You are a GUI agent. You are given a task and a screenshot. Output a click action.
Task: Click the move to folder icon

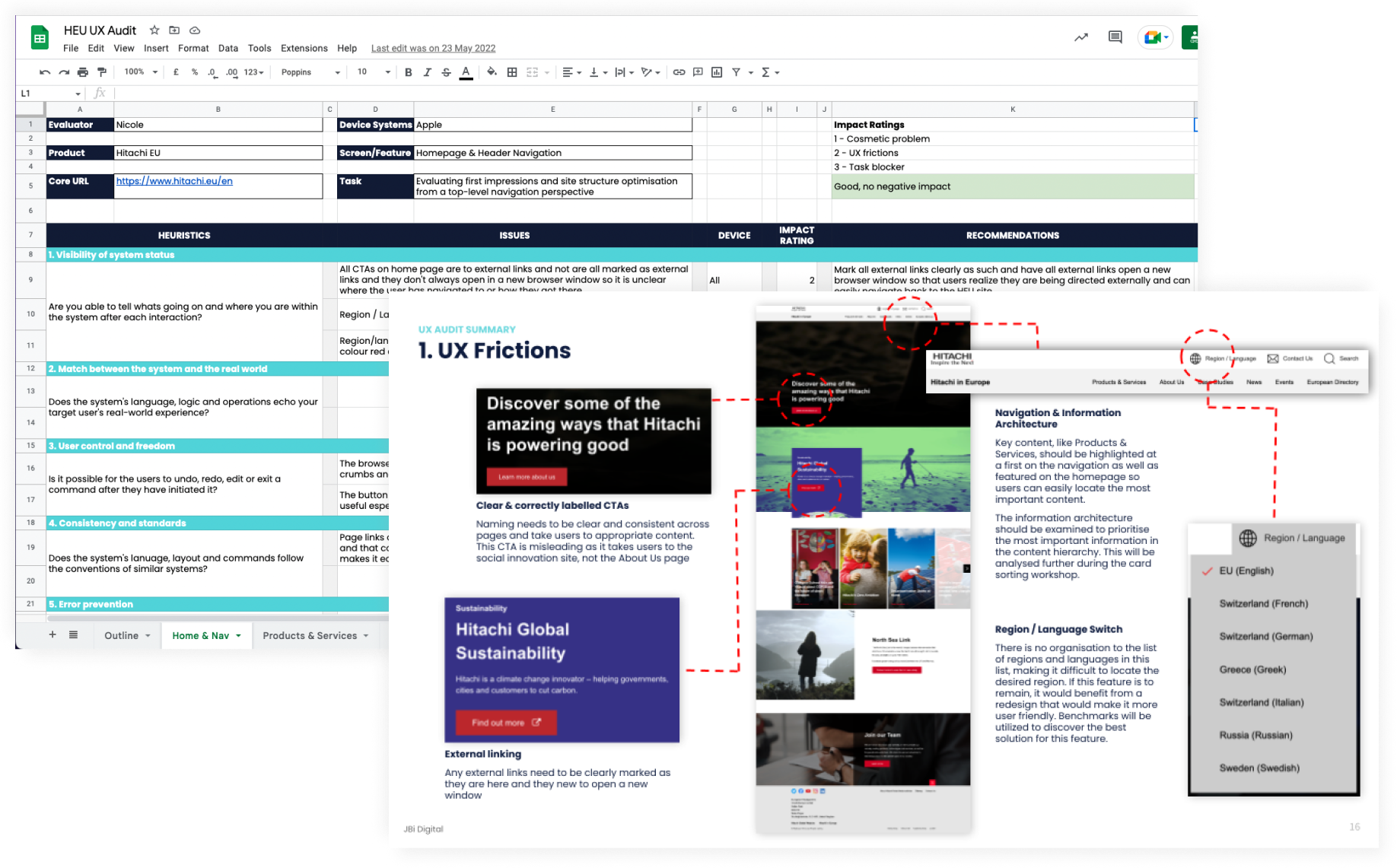click(174, 30)
